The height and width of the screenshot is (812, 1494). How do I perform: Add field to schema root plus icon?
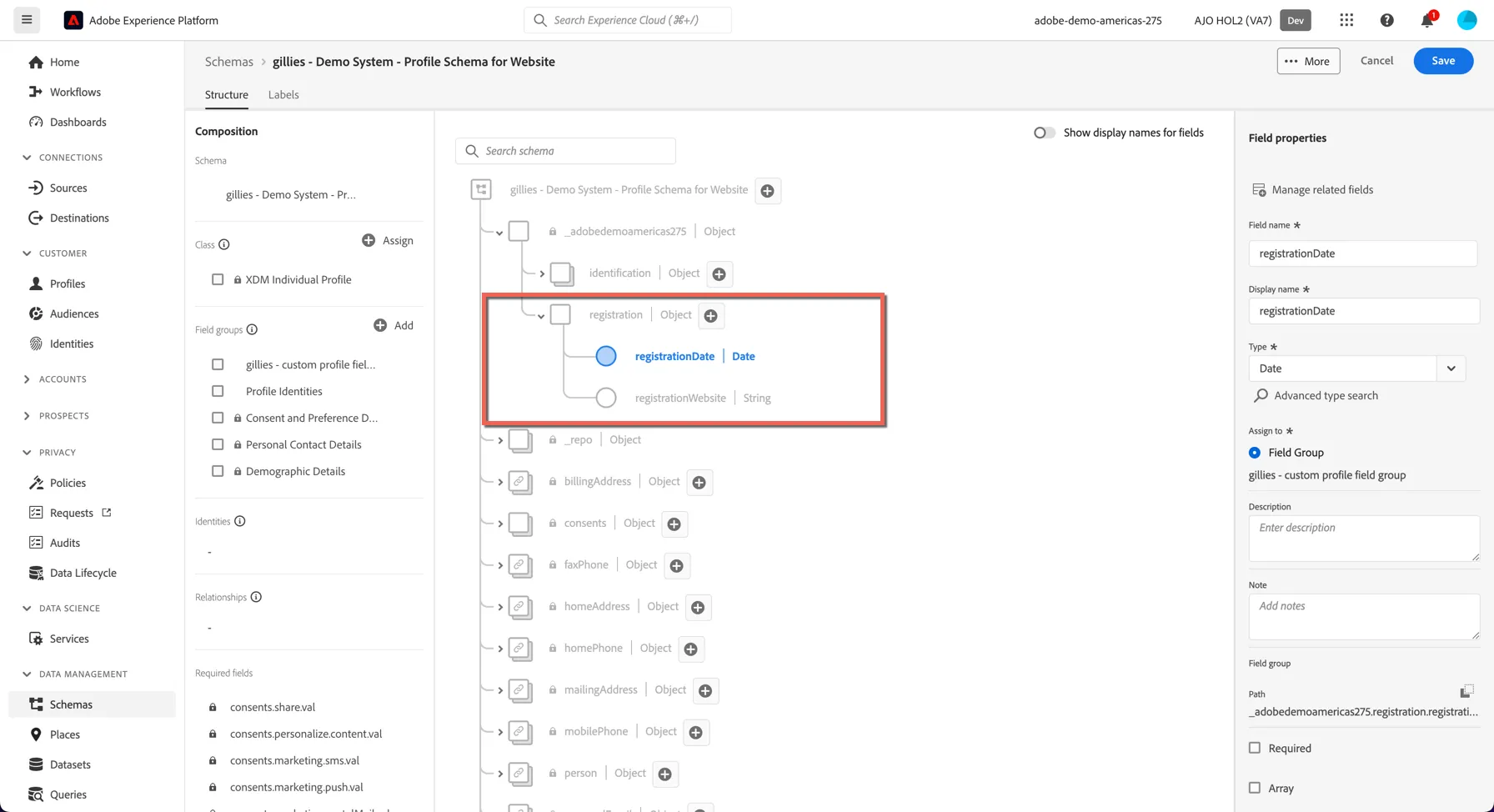[x=768, y=191]
